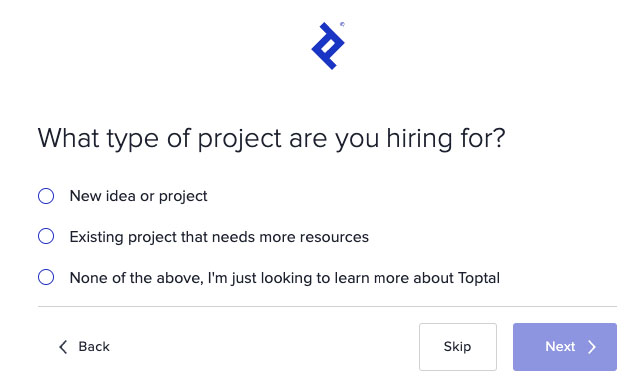
Task: Click the "New idea or project" label text
Action: (x=139, y=196)
